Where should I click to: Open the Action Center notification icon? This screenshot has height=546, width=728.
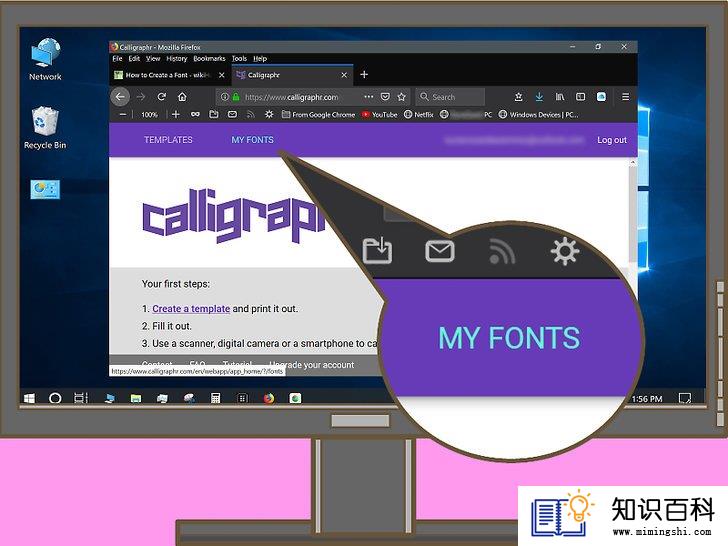click(685, 398)
